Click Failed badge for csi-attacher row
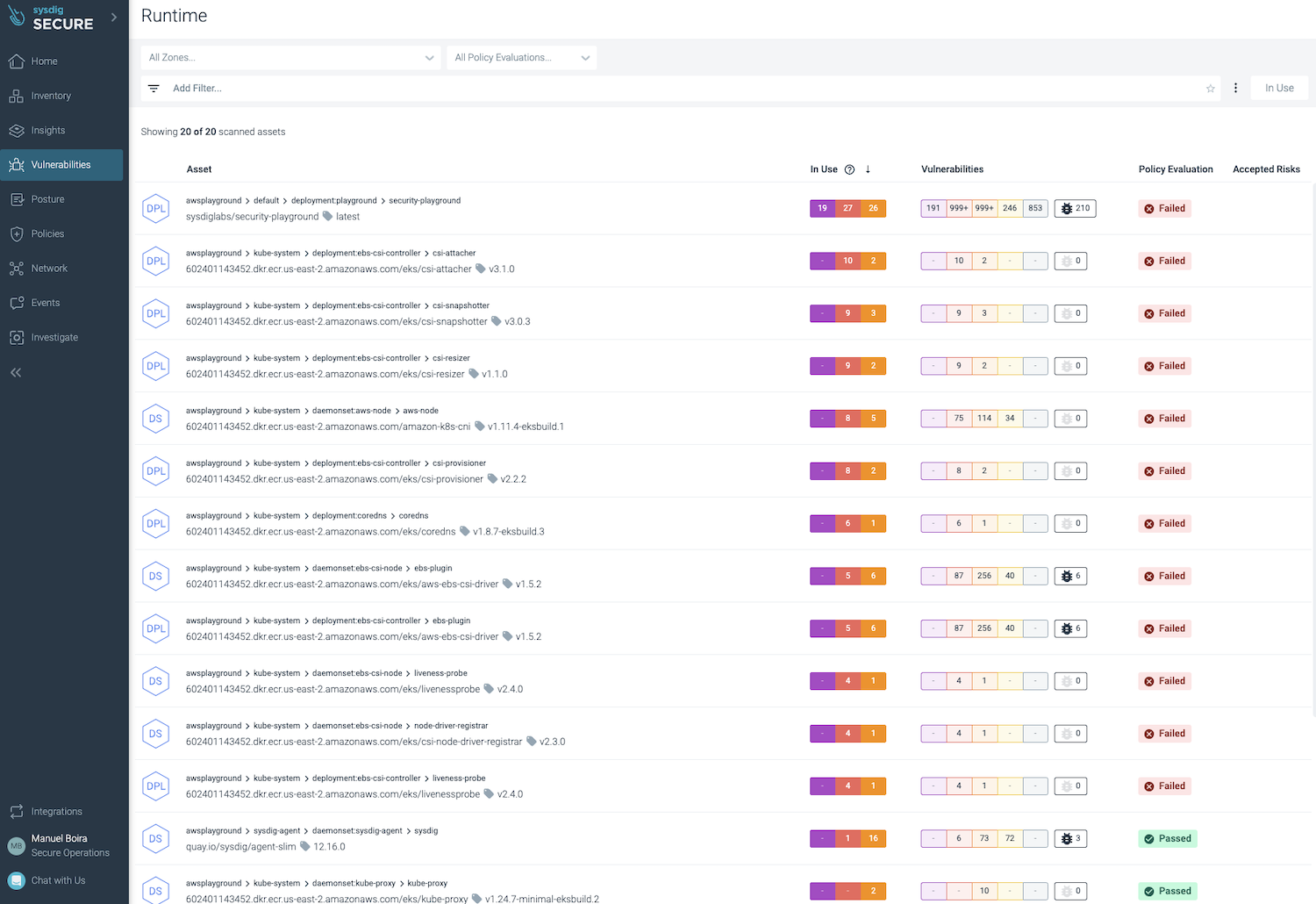The image size is (1316, 904). [1164, 261]
